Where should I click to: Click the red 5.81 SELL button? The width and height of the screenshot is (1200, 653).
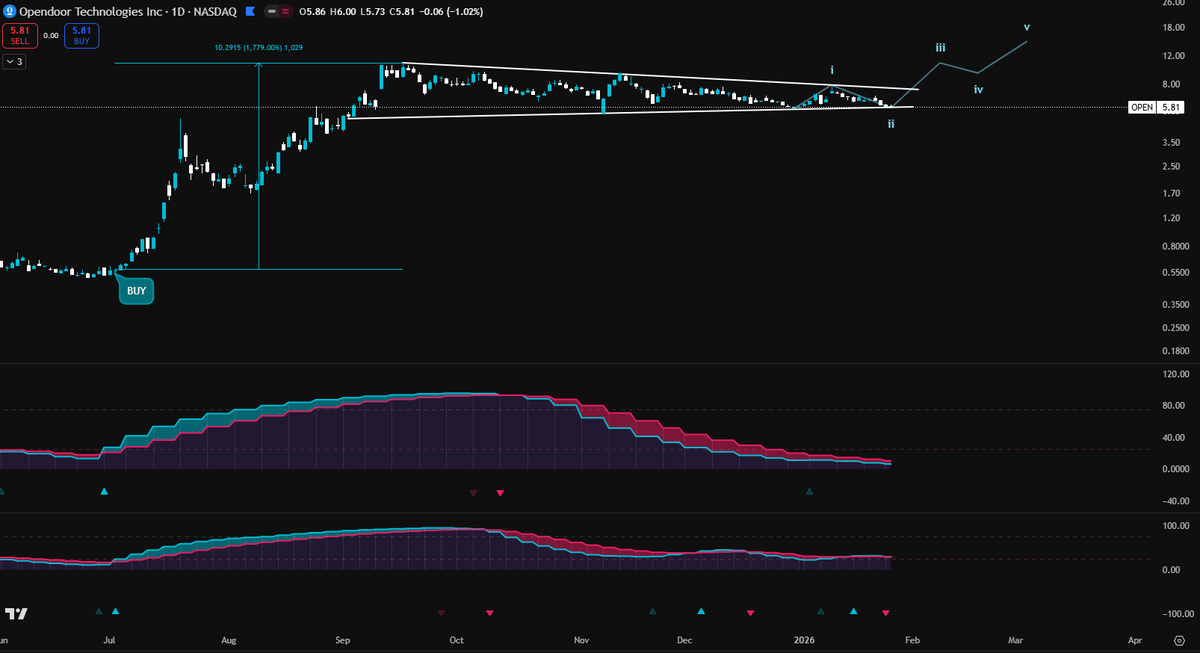coord(20,35)
